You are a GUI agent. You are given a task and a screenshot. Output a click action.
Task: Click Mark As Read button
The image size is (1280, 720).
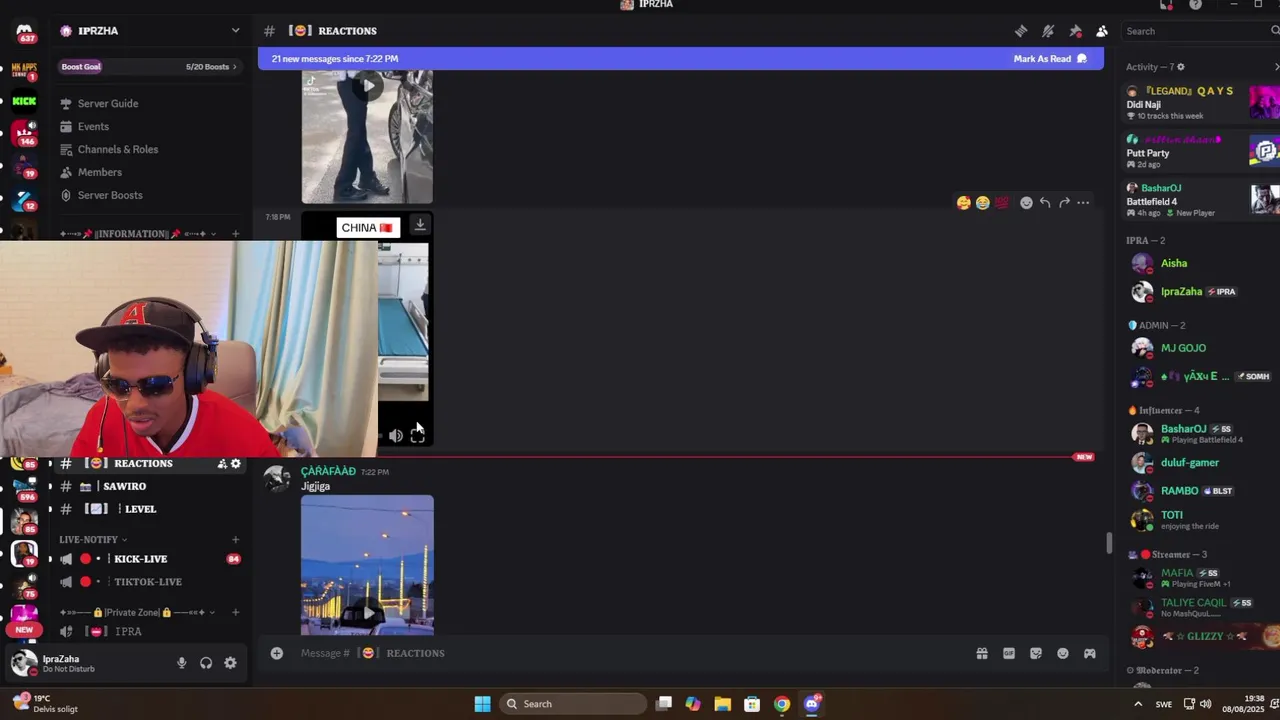pos(1050,59)
